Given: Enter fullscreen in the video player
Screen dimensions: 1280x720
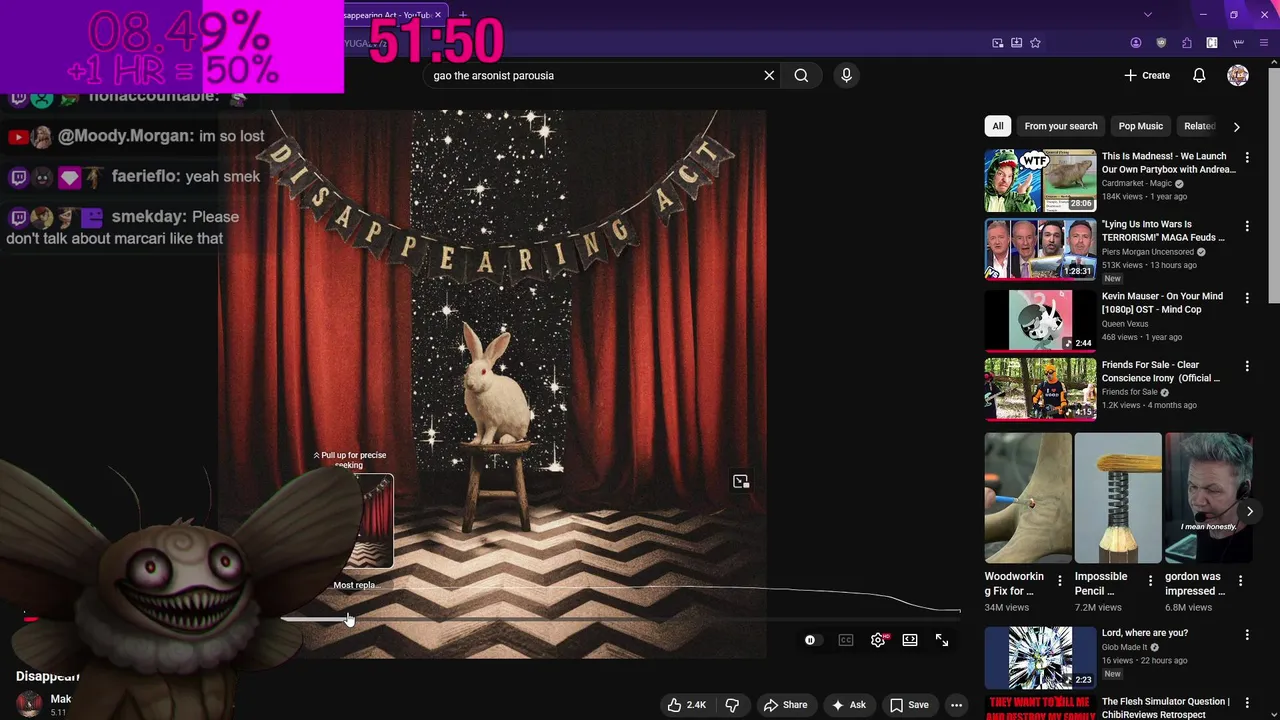Looking at the screenshot, I should coord(942,640).
